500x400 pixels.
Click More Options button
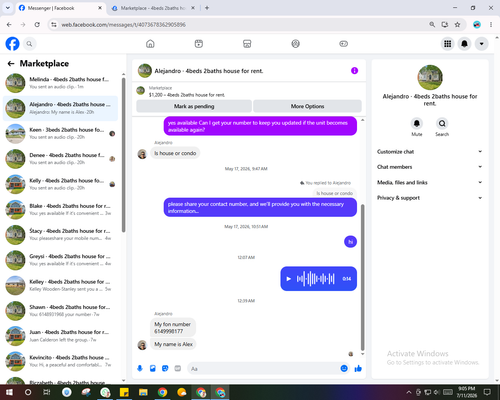coord(307,106)
